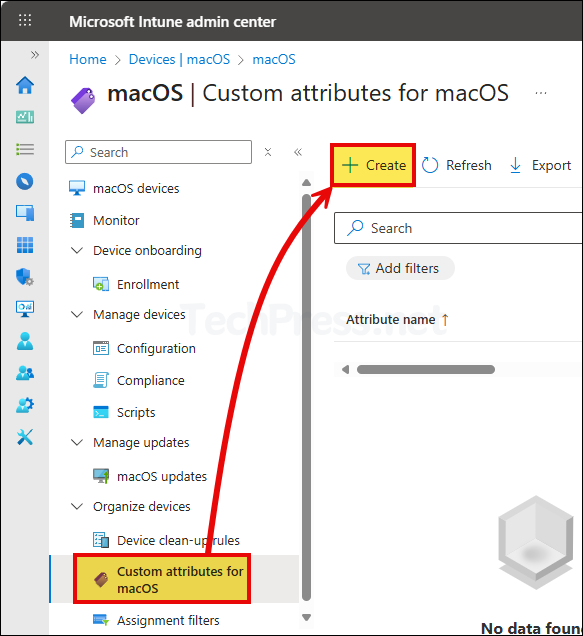
Task: Click the horizontal scrollbar thumb
Action: click(426, 370)
